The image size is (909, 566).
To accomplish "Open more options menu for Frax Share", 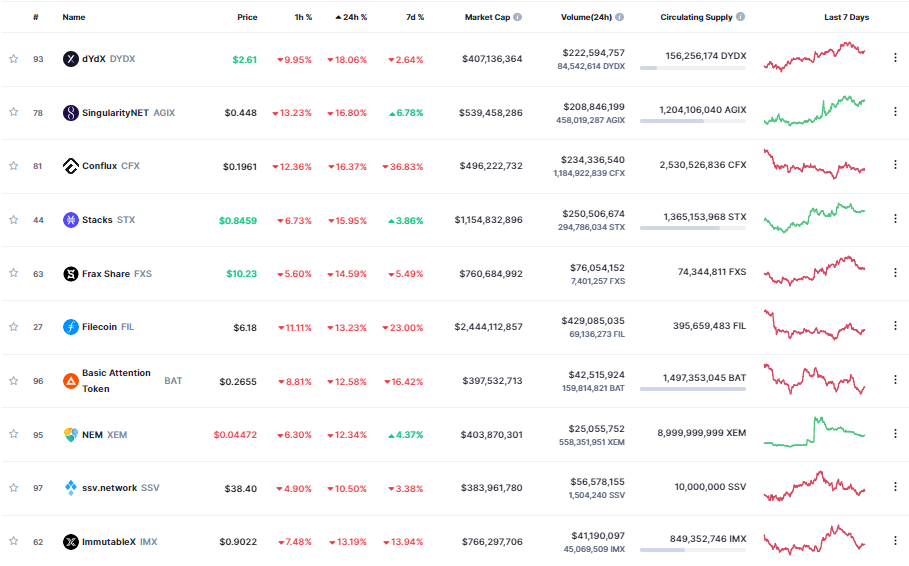I will pyautogui.click(x=895, y=272).
